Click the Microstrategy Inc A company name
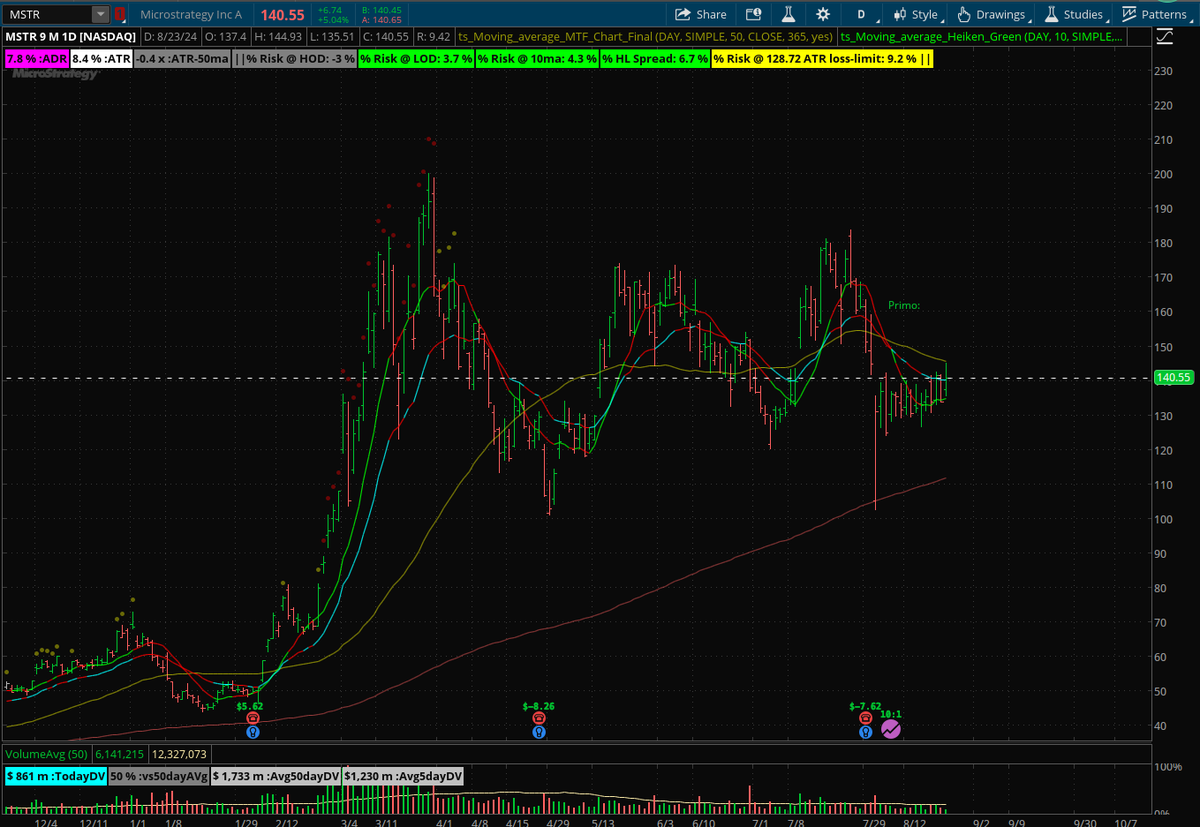This screenshot has width=1200, height=827. pos(191,15)
